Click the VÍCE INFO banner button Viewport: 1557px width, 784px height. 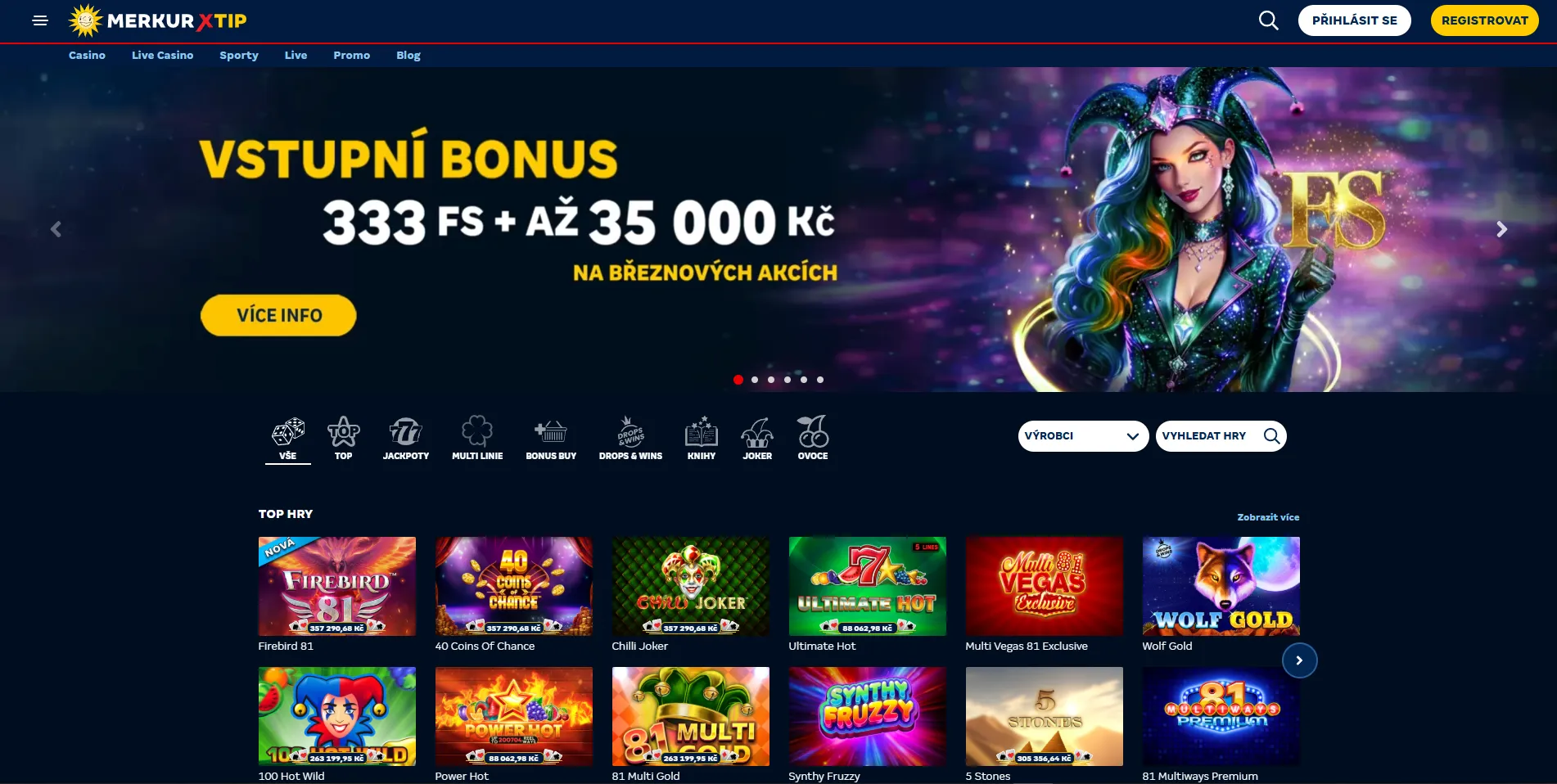pyautogui.click(x=278, y=315)
